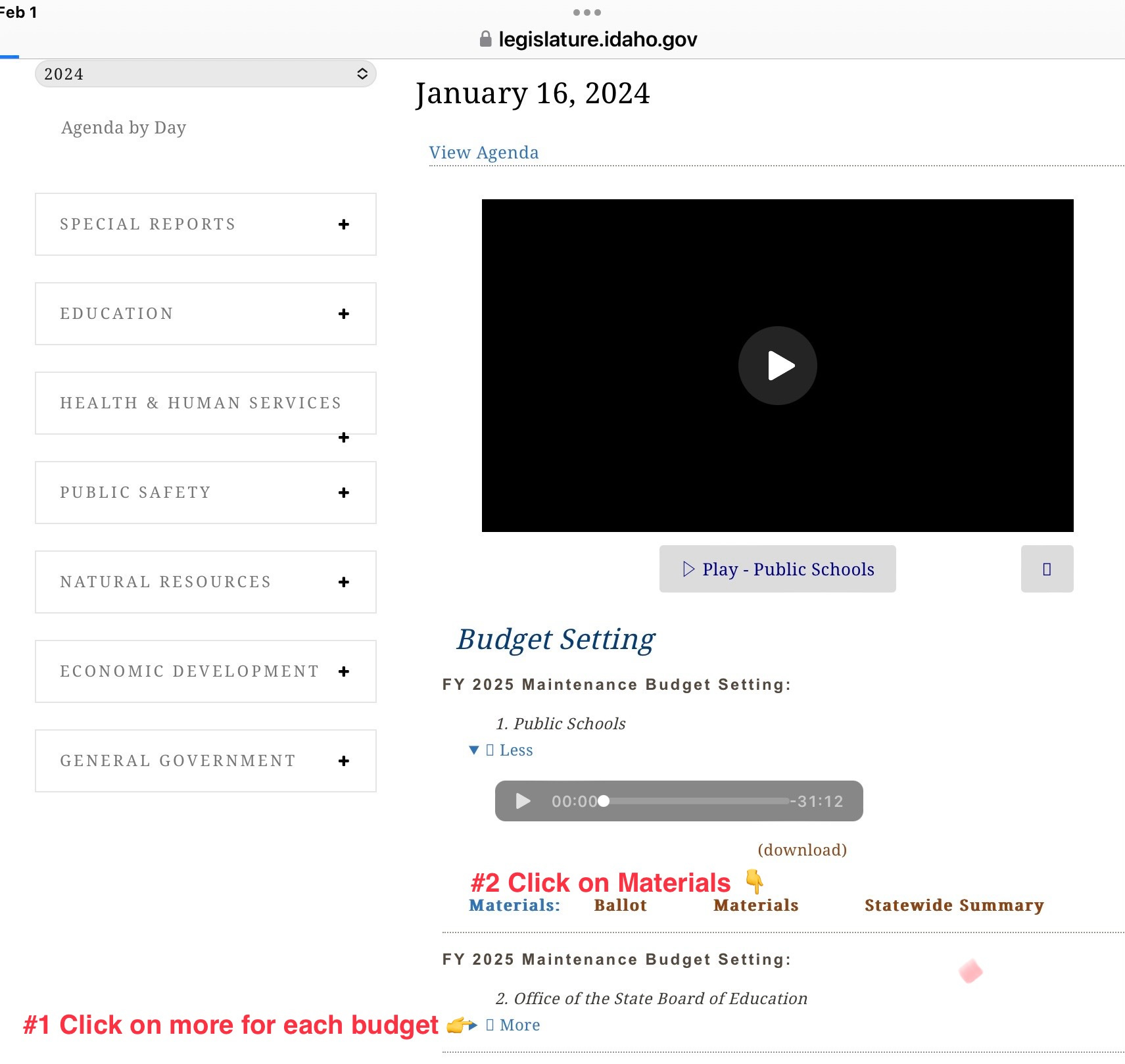Open the brown Materials link
Screen dimensions: 1125x1064
pyautogui.click(x=756, y=906)
